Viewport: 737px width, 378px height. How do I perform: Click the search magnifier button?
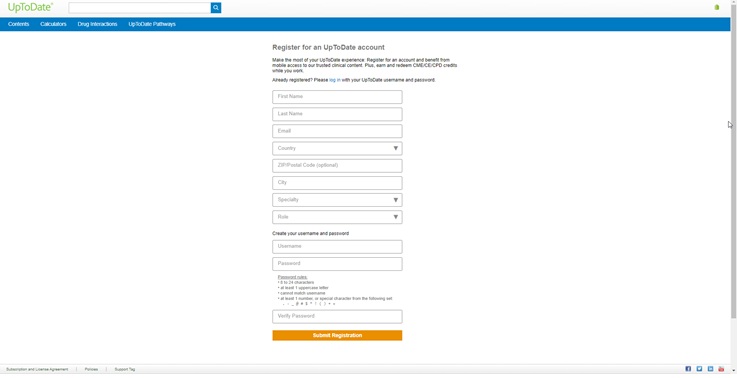(216, 8)
